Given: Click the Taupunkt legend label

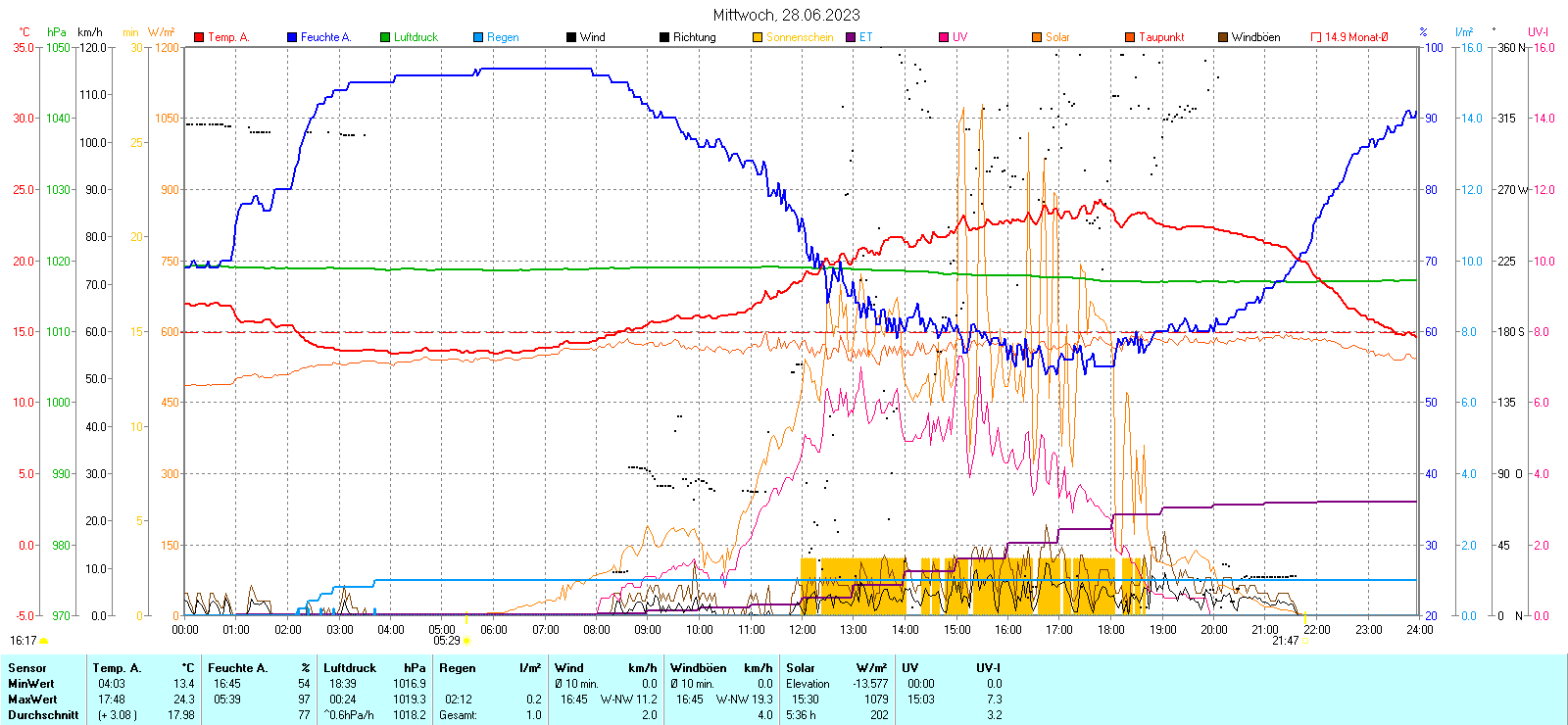Looking at the screenshot, I should (1161, 37).
